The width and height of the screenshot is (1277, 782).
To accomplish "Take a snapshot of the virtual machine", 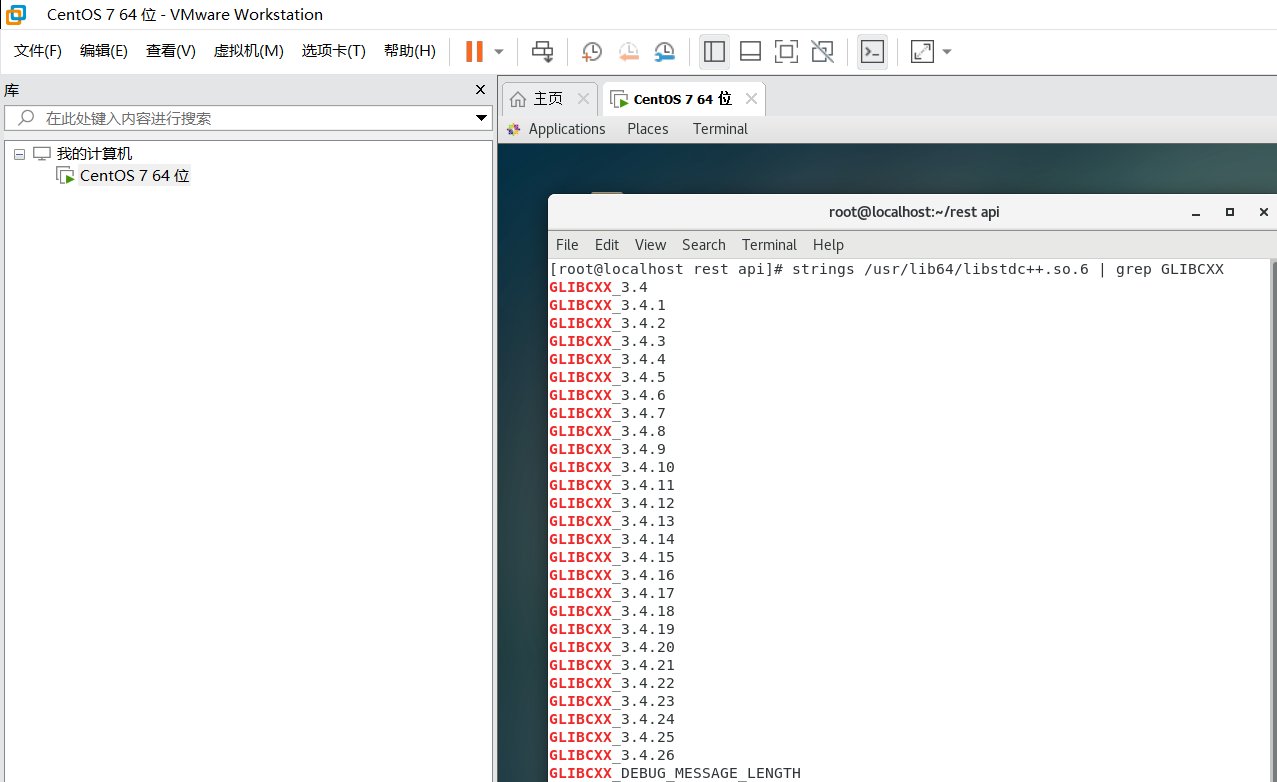I will 591,51.
